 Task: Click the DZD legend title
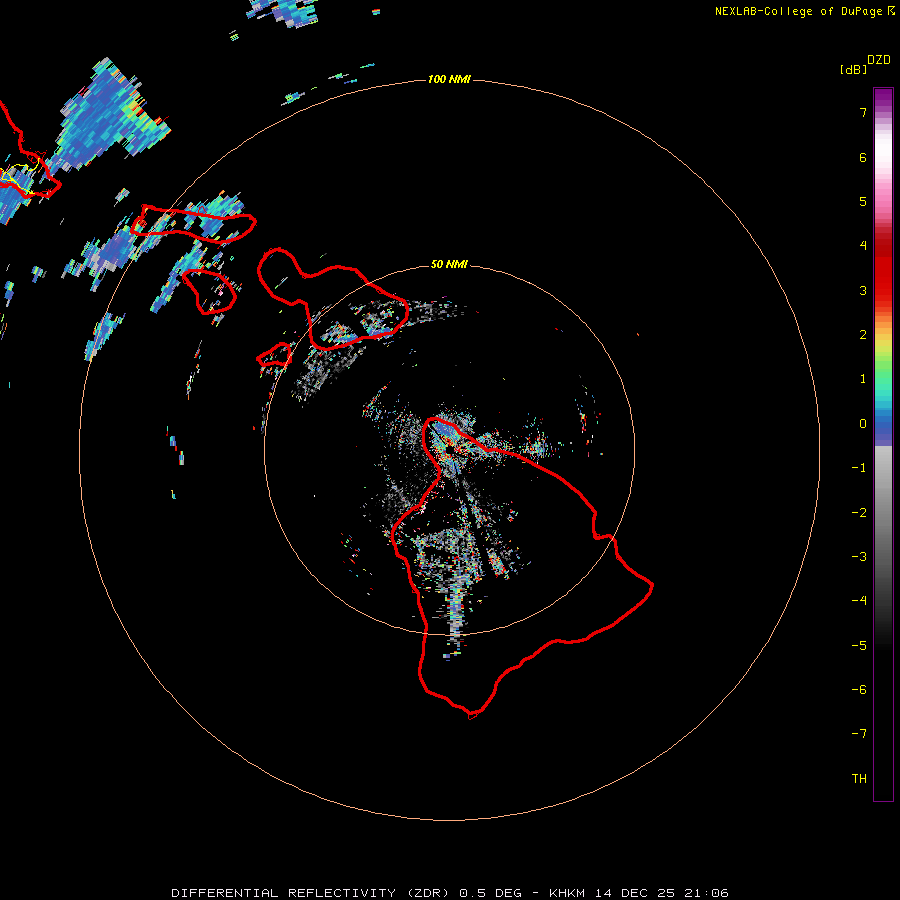click(x=879, y=59)
